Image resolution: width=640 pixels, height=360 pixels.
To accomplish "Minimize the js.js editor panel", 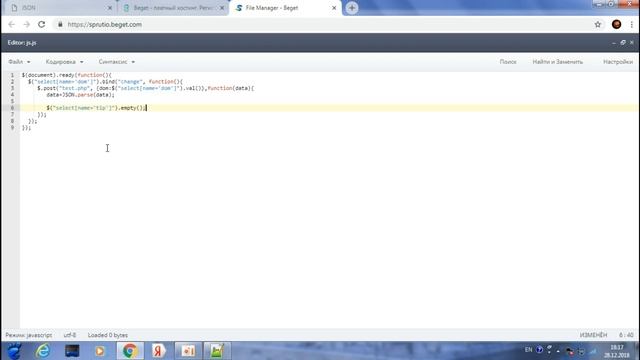I will click(614, 42).
